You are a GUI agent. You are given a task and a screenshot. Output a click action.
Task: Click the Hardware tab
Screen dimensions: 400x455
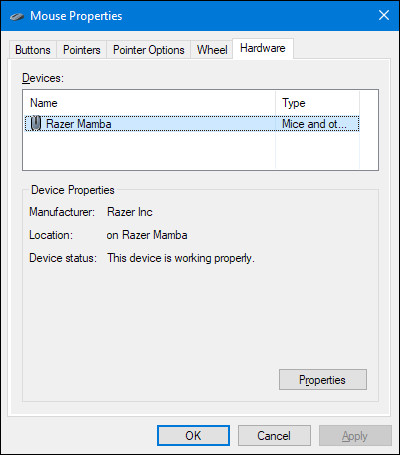click(263, 49)
